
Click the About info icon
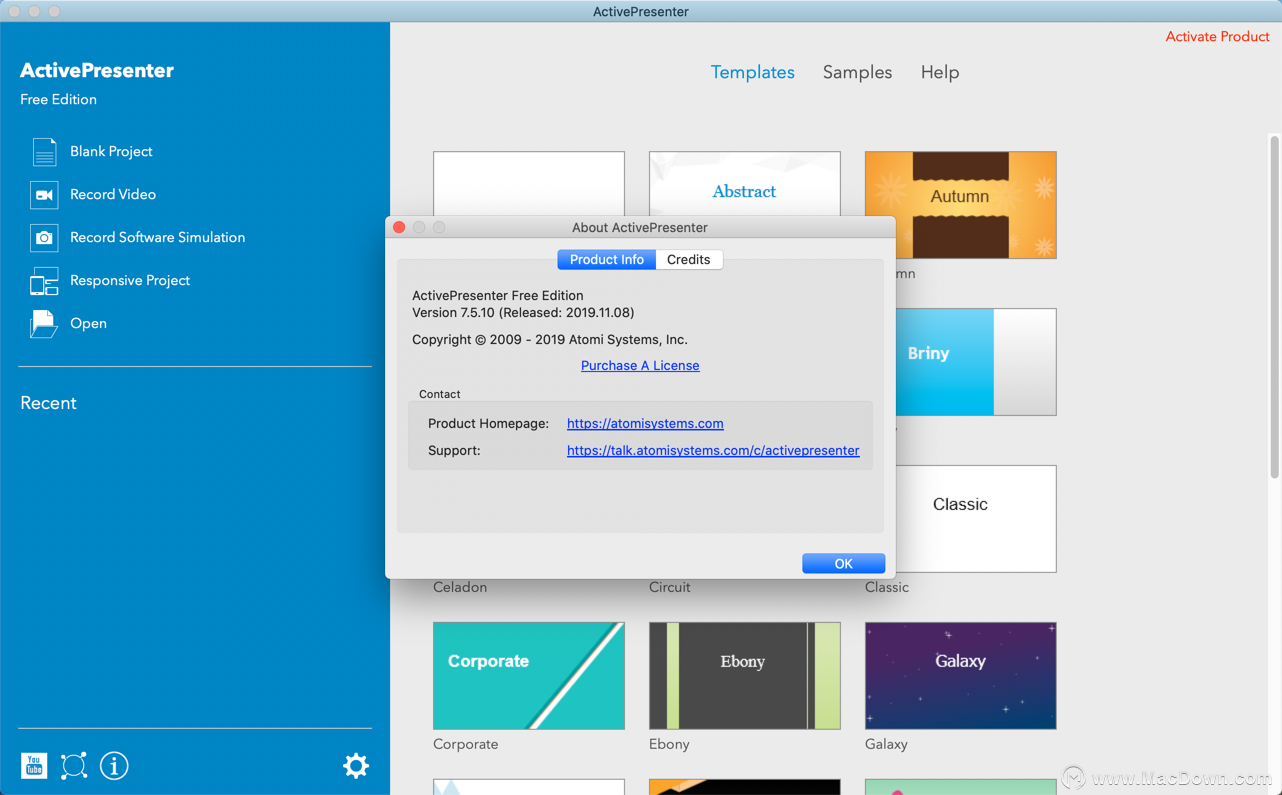[x=114, y=766]
